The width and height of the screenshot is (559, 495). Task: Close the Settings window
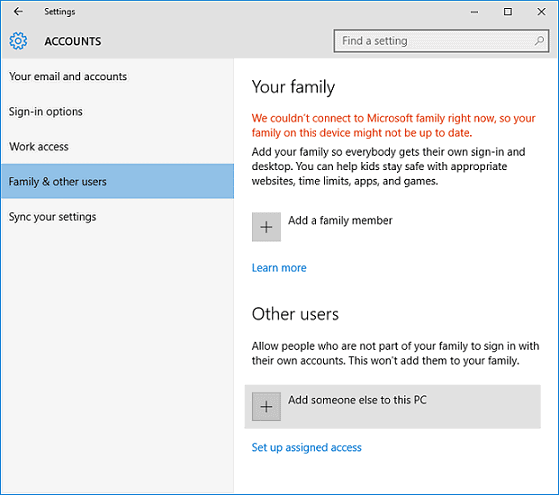541,12
